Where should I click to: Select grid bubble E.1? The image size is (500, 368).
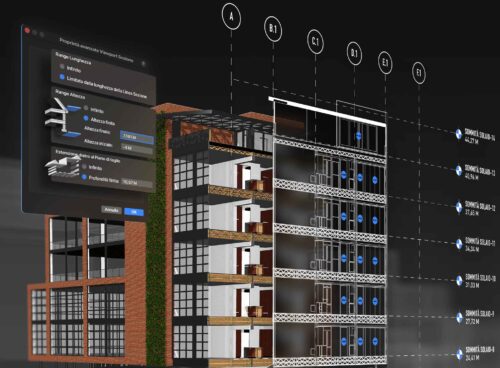[x=385, y=63]
